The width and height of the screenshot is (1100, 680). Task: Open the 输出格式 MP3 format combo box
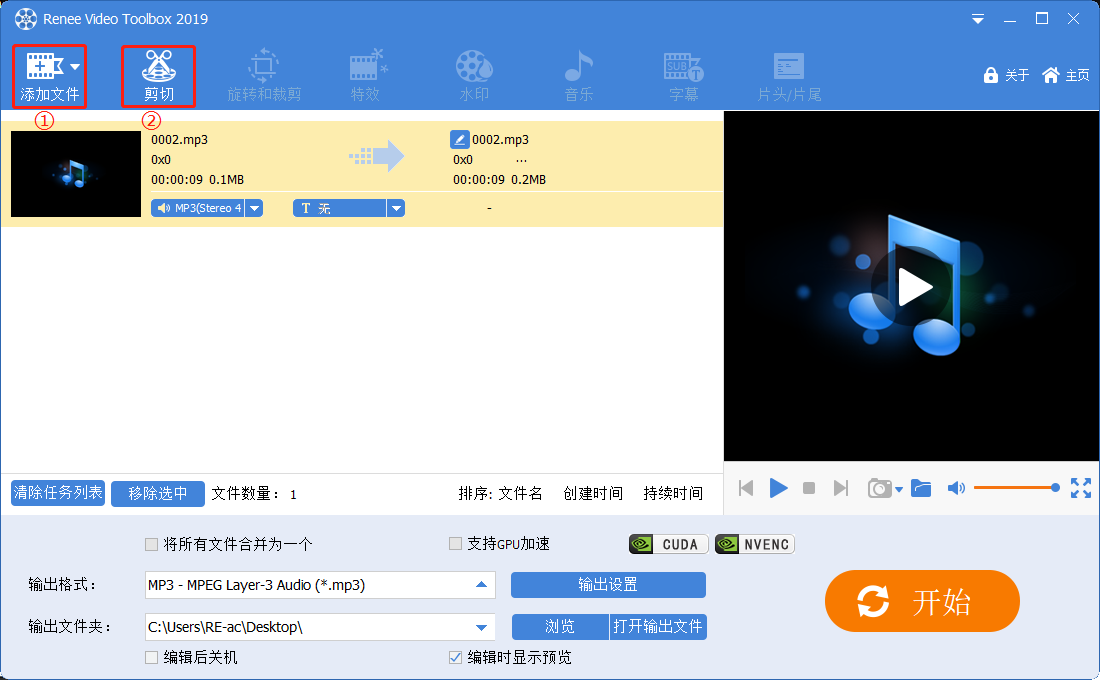click(x=320, y=585)
